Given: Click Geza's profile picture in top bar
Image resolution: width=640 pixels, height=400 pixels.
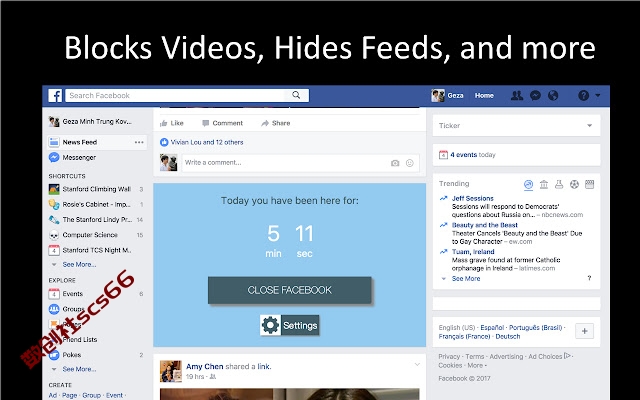Looking at the screenshot, I should coord(438,96).
